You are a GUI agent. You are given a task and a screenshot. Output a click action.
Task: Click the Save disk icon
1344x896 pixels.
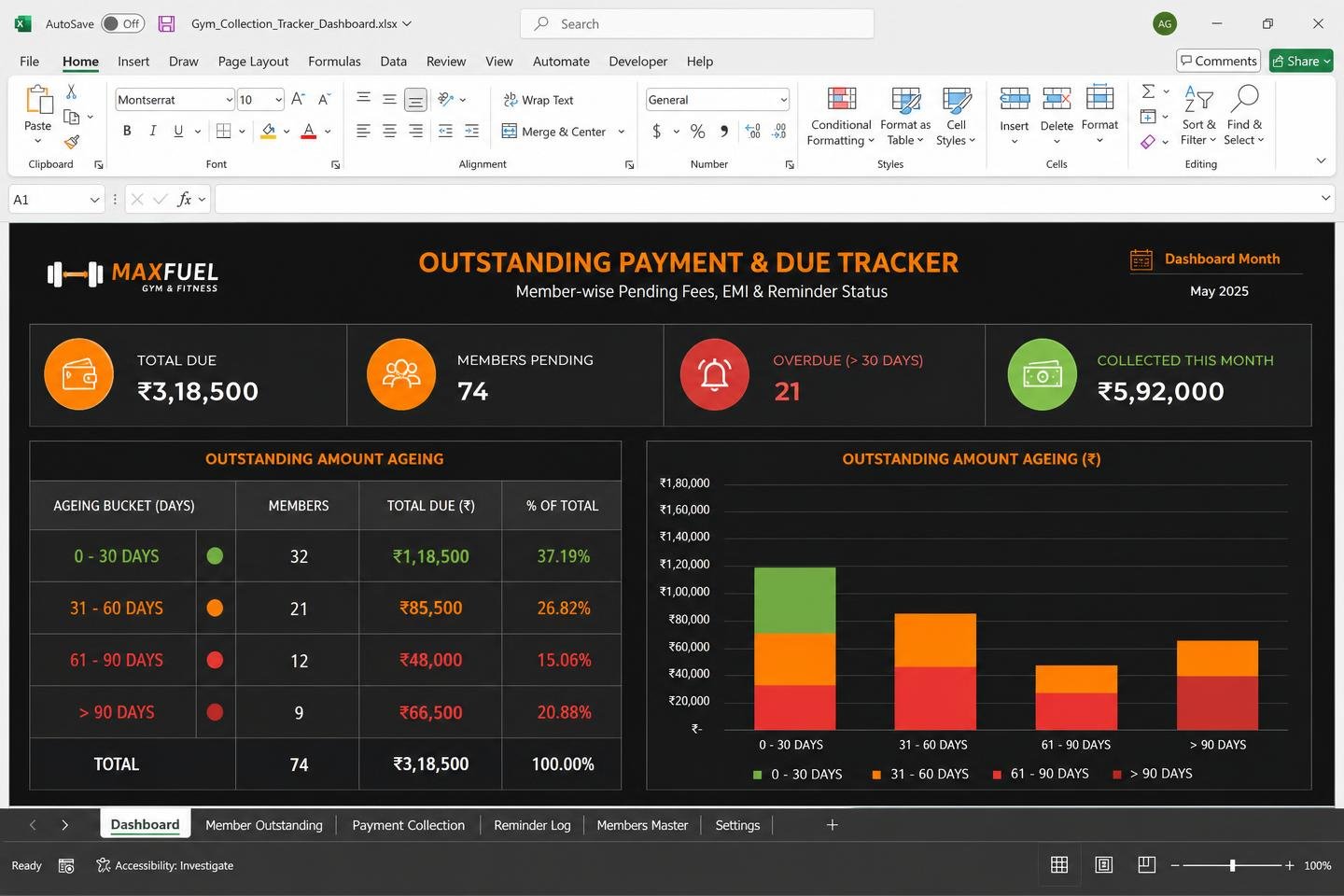(166, 23)
